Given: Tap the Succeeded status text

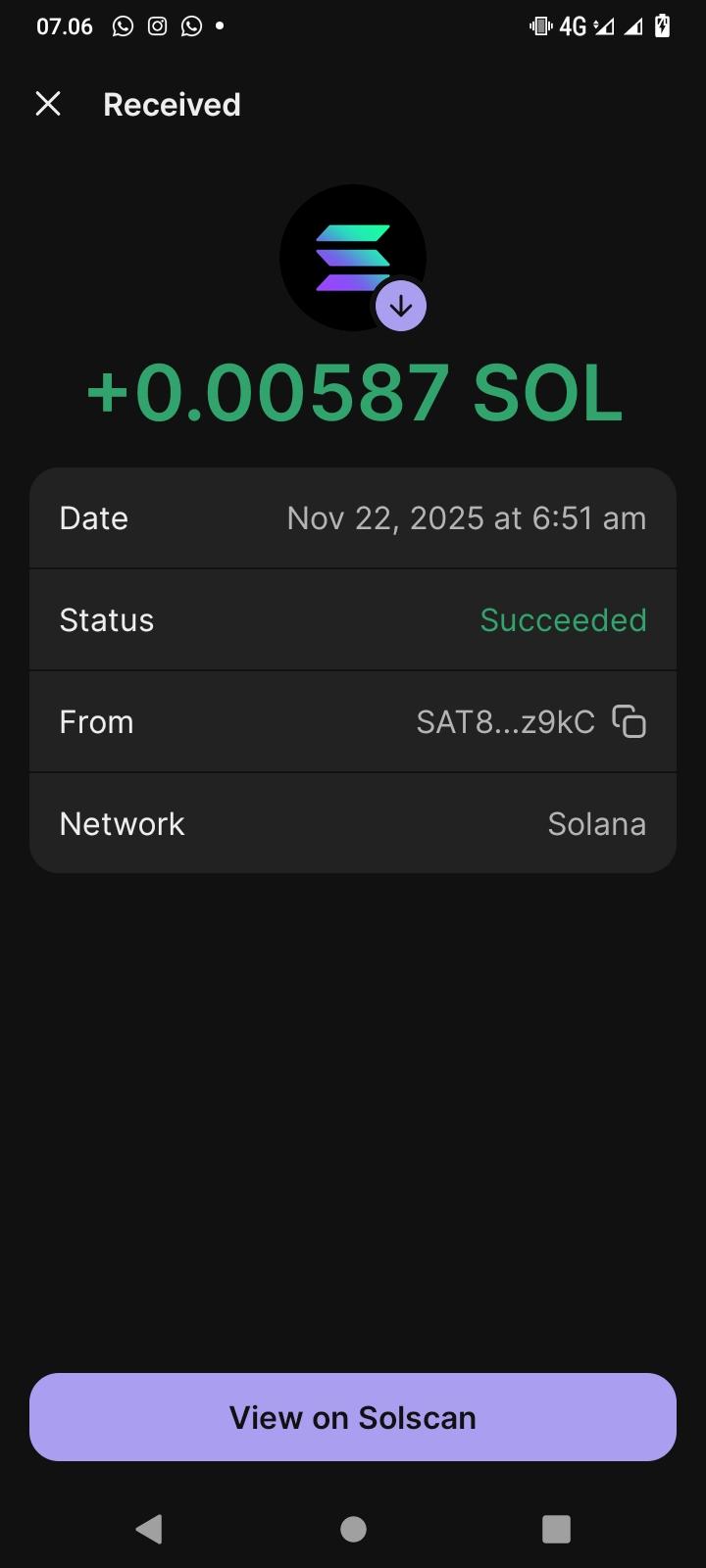Looking at the screenshot, I should 563,620.
